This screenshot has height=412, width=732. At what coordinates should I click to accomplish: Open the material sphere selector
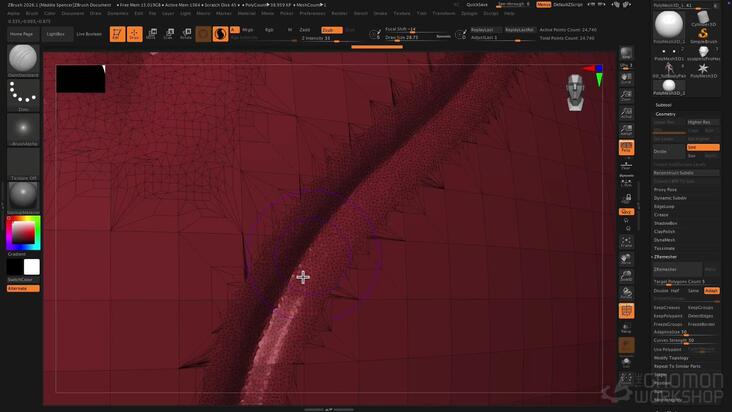click(x=23, y=196)
